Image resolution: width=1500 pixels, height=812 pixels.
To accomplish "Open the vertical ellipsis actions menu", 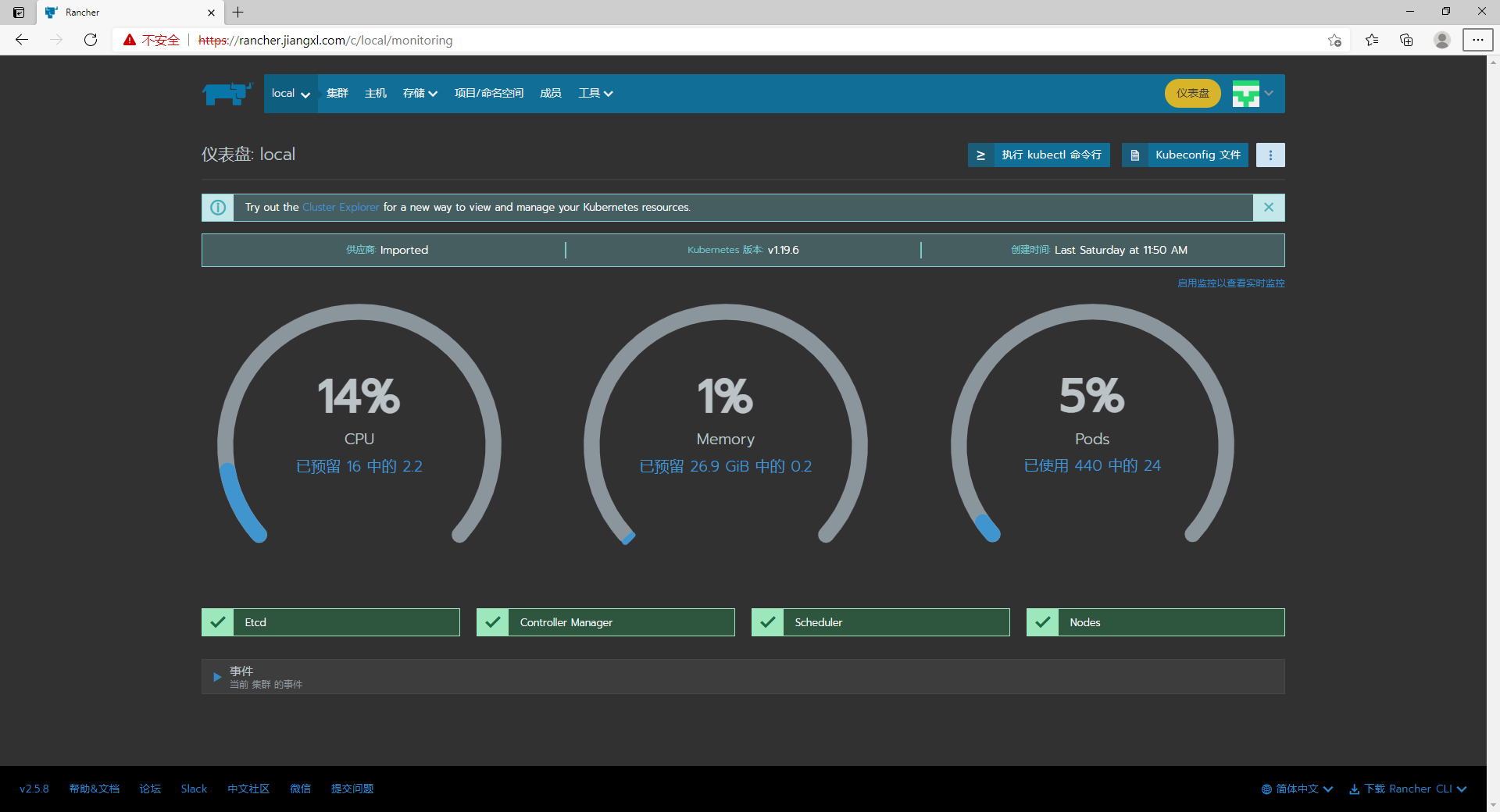I will pos(1270,155).
